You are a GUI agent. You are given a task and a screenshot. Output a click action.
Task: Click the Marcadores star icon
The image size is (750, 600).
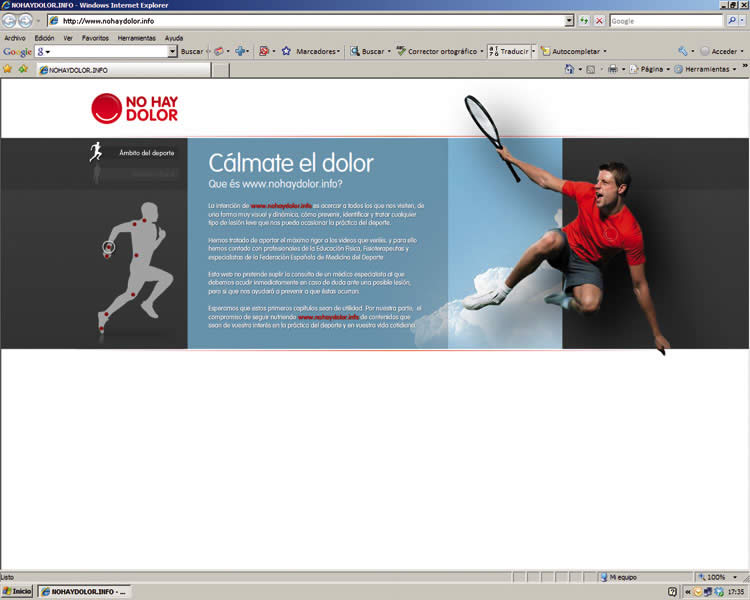(x=286, y=51)
